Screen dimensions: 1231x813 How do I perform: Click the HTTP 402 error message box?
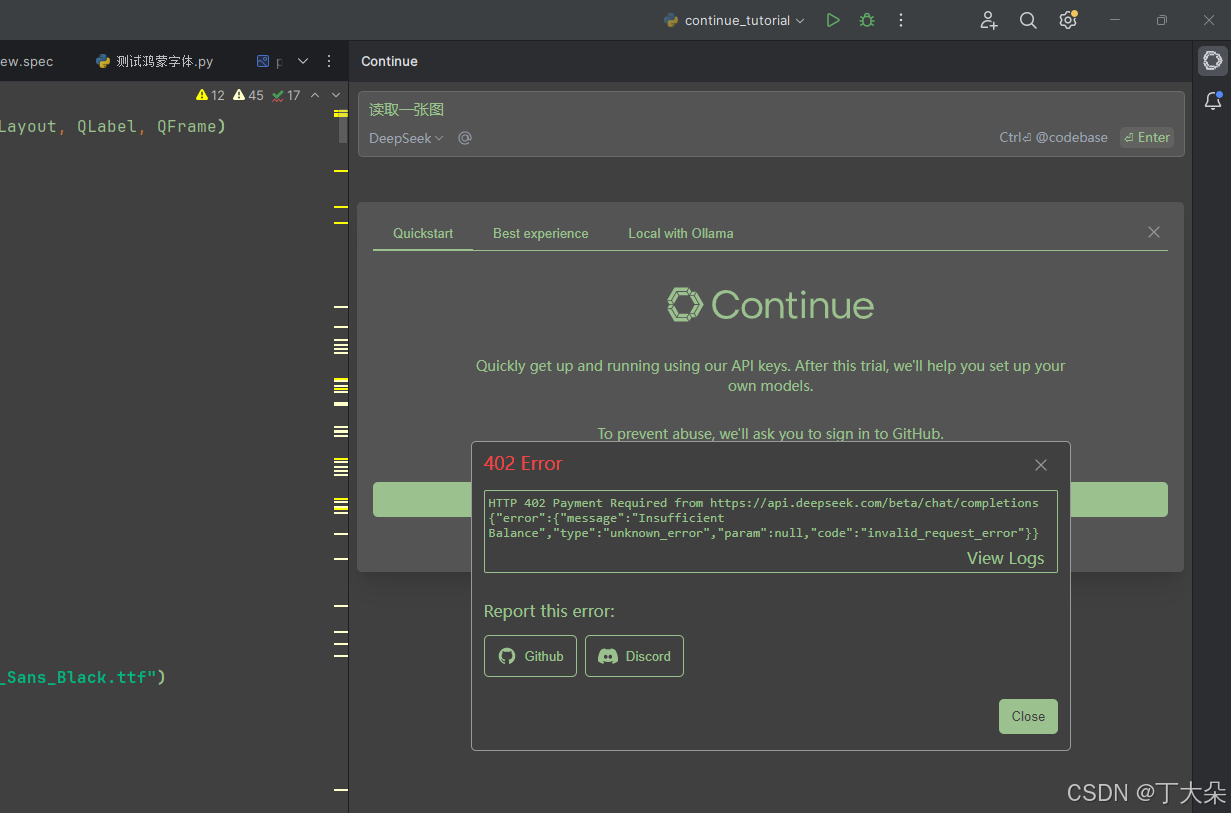point(771,531)
